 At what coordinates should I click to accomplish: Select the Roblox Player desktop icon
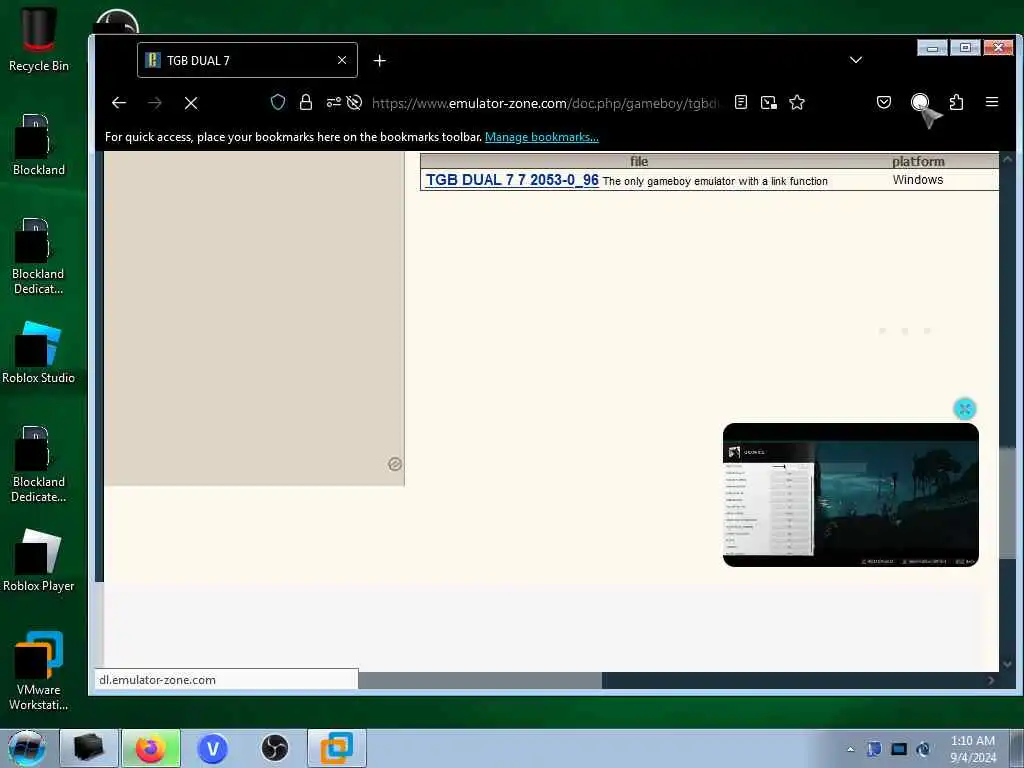coord(38,560)
